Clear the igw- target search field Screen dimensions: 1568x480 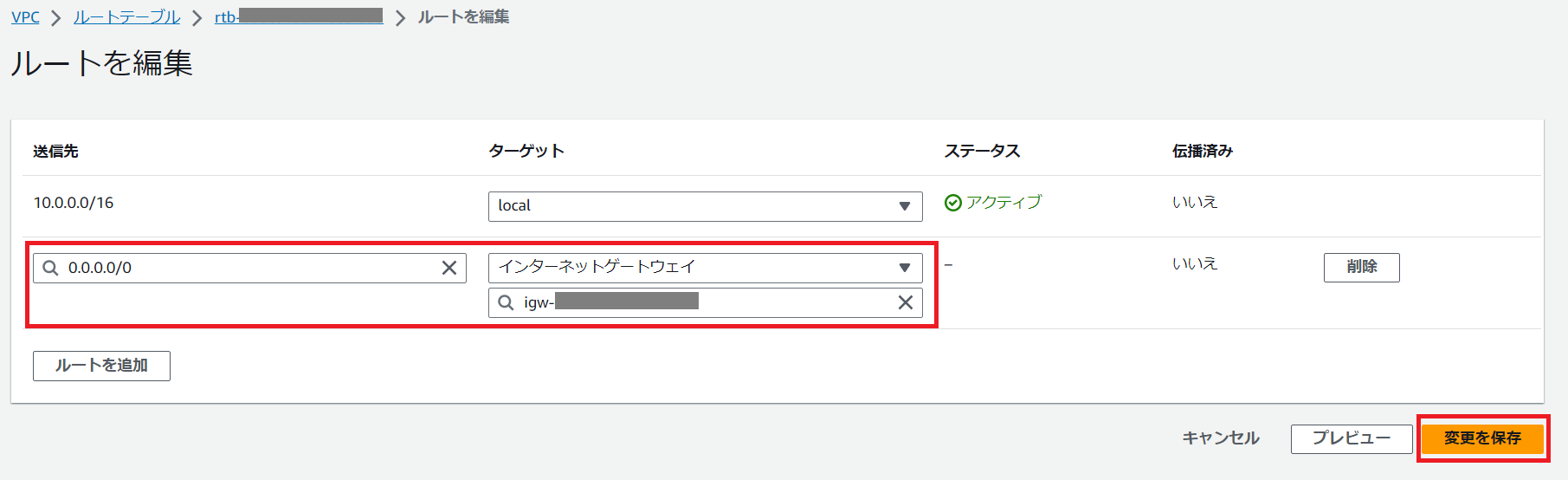[905, 302]
